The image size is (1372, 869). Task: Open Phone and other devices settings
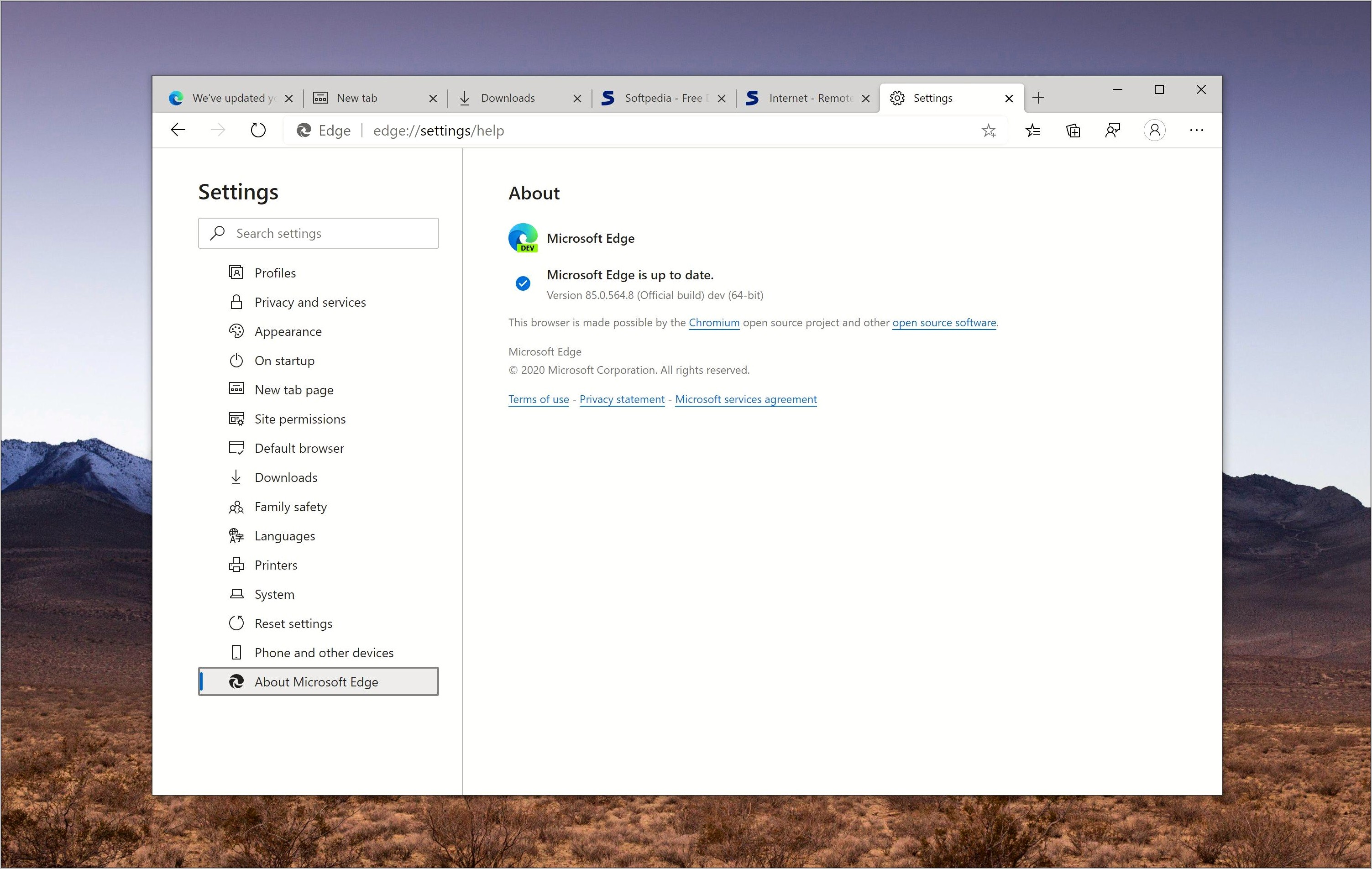319,653
